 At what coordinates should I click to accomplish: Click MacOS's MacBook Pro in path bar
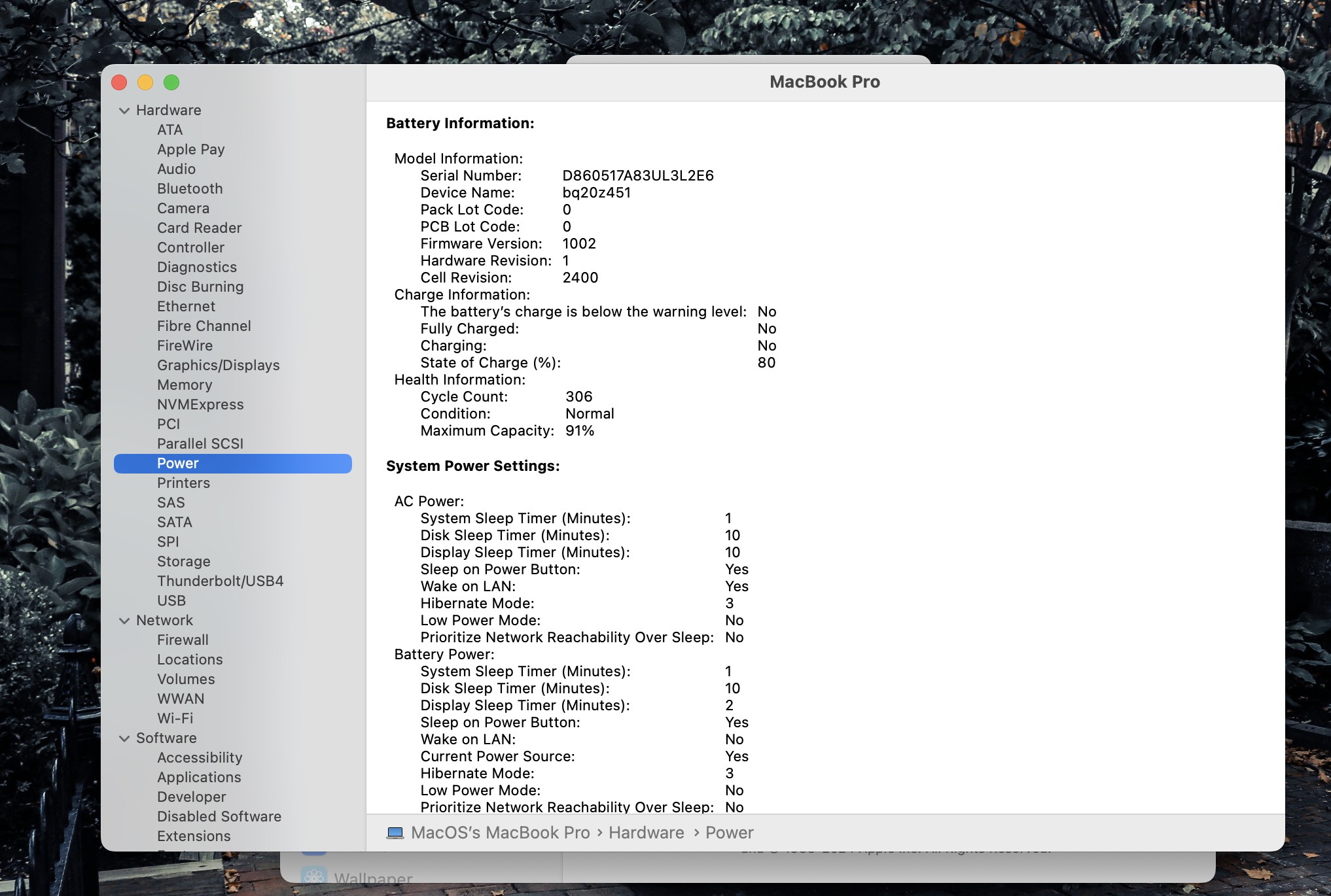(x=501, y=833)
